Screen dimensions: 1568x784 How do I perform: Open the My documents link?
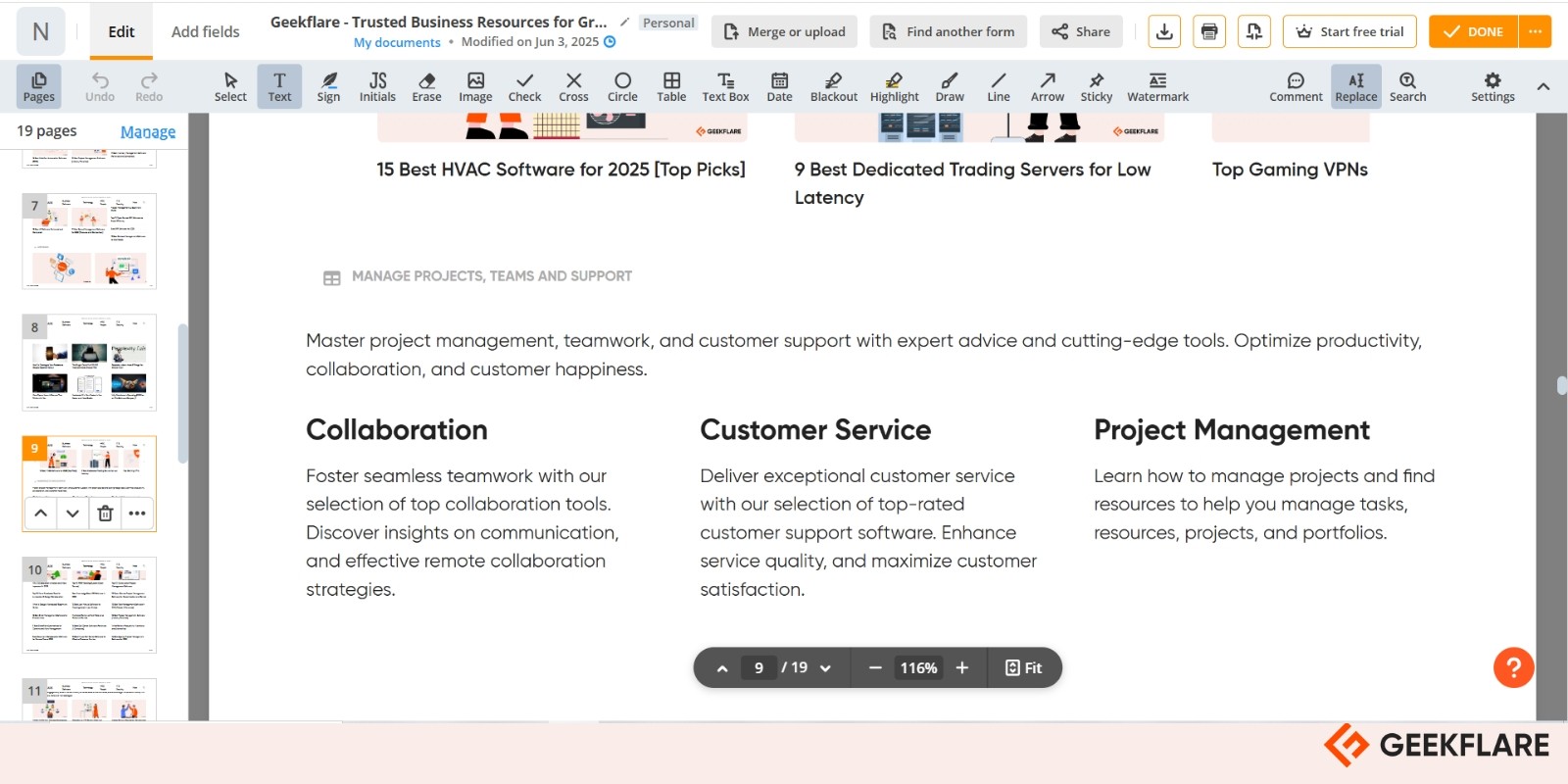tap(397, 42)
